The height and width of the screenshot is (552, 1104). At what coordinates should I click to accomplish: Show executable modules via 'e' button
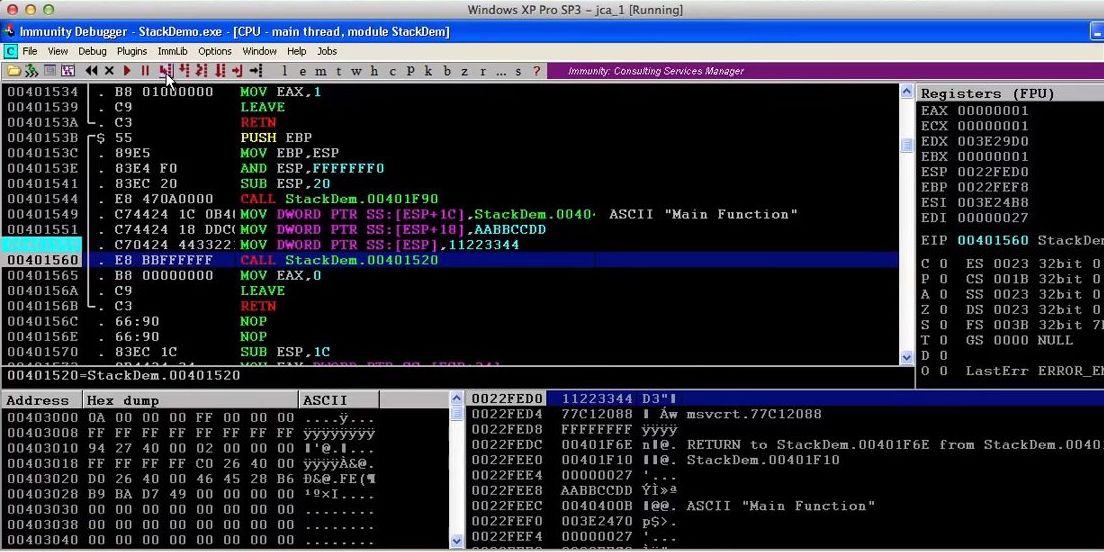(303, 70)
